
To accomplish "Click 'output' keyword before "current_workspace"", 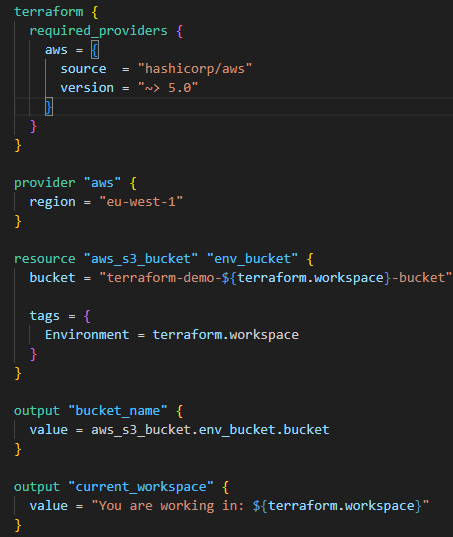I will tap(37, 487).
